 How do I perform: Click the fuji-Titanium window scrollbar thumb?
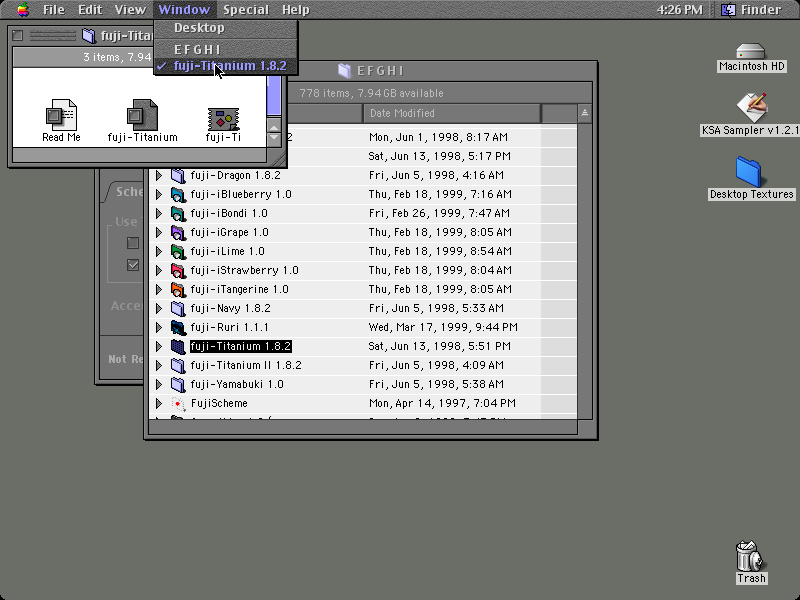click(x=274, y=95)
